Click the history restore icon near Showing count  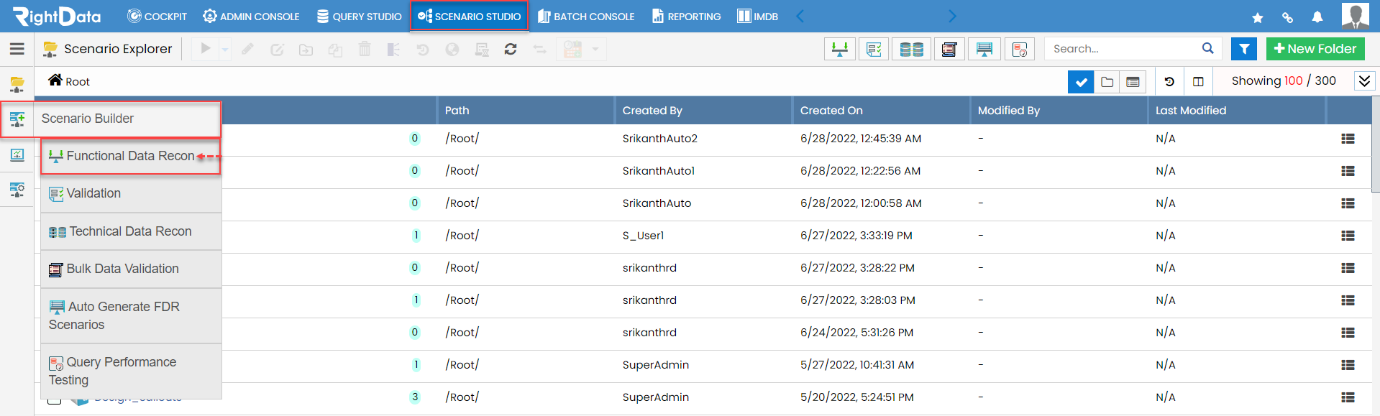1169,81
